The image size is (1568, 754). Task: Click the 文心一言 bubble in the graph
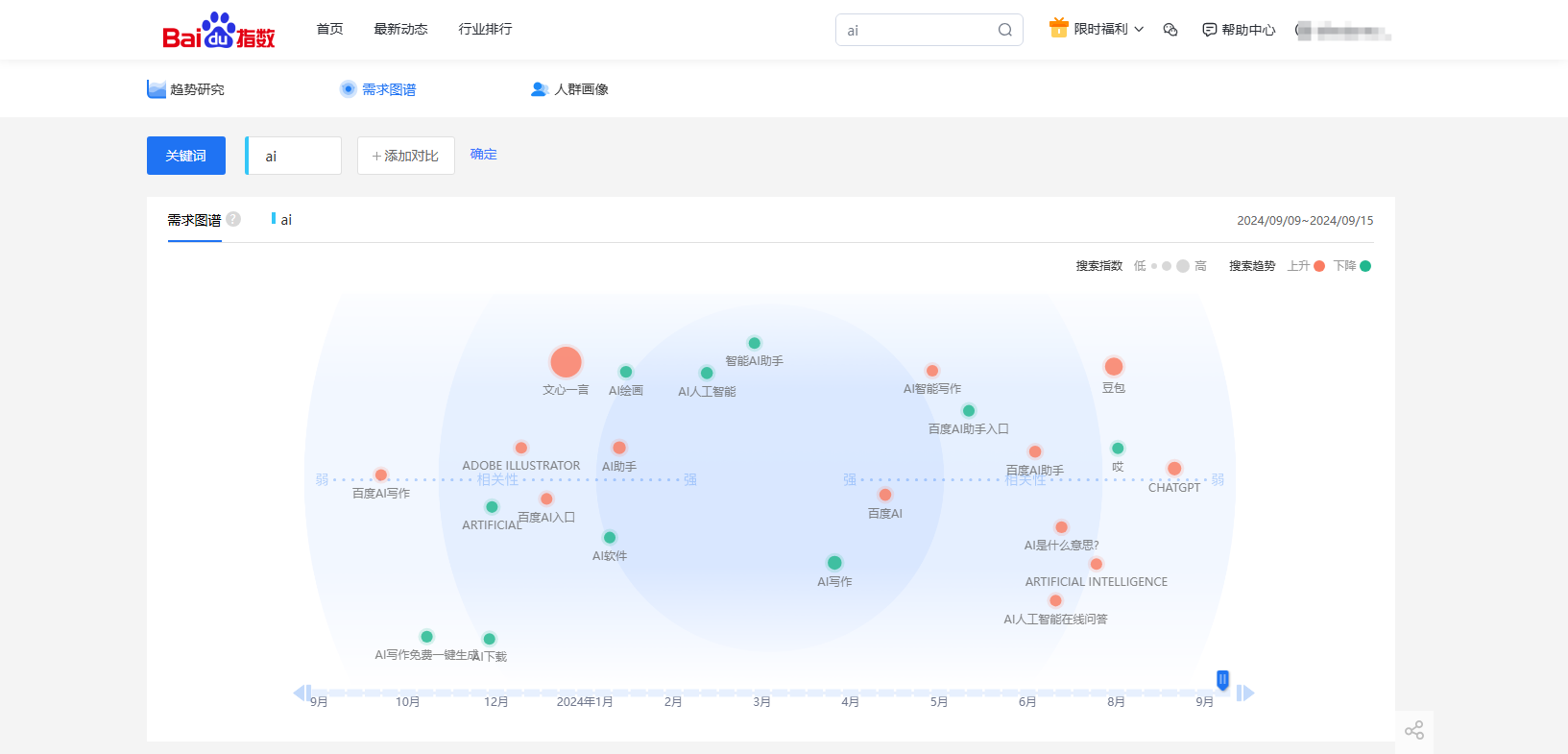[566, 362]
